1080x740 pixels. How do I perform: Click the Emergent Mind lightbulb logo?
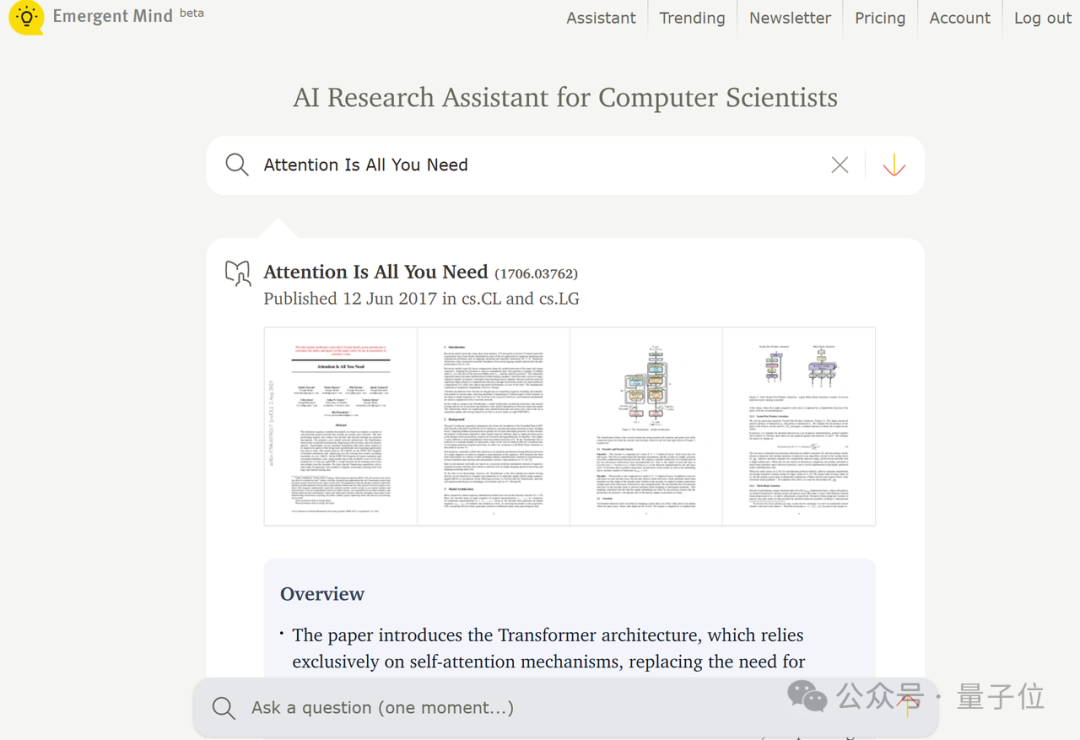pyautogui.click(x=26, y=18)
